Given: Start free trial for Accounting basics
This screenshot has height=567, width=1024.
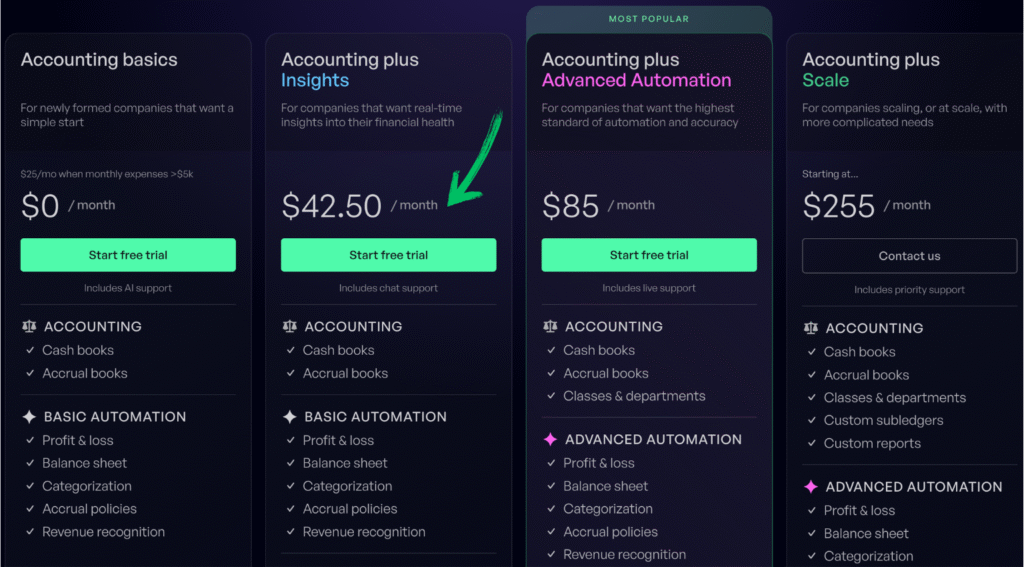Looking at the screenshot, I should coord(128,255).
